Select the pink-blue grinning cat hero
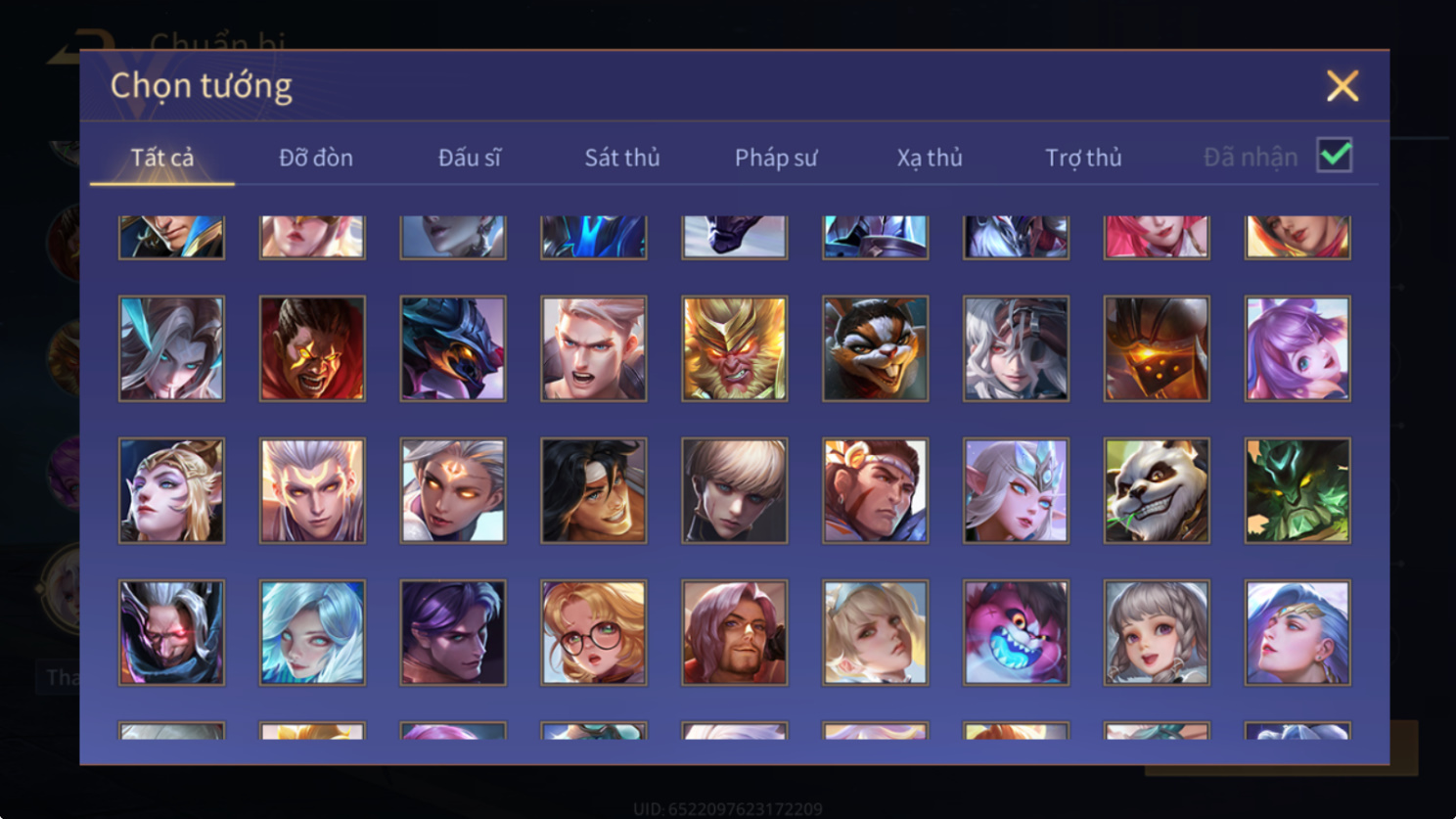1456x819 pixels. pyautogui.click(x=1016, y=632)
